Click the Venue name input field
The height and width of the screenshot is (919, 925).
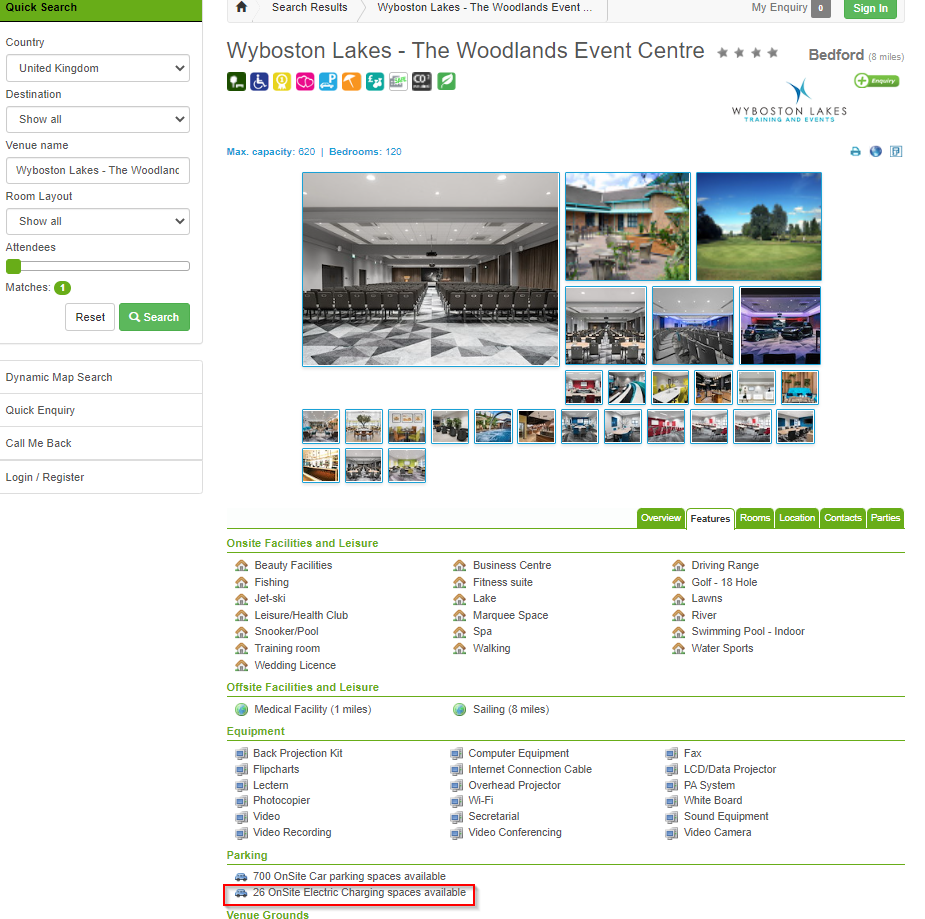98,170
